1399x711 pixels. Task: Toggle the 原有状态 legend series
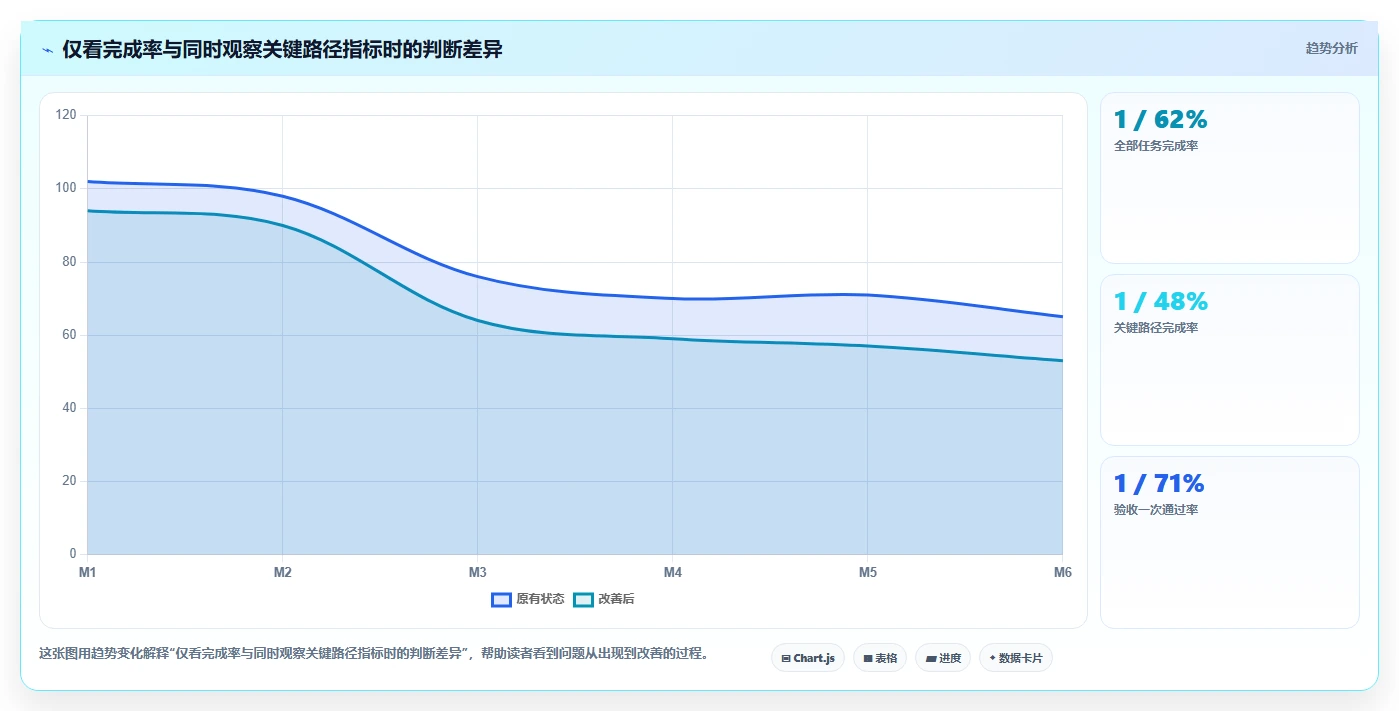pyautogui.click(x=528, y=599)
